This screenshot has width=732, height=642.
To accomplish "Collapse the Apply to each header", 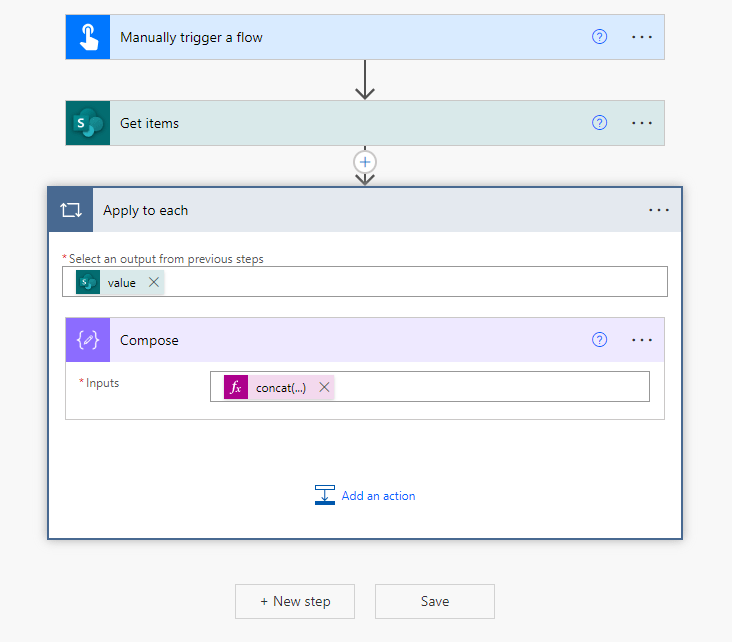I will 360,210.
